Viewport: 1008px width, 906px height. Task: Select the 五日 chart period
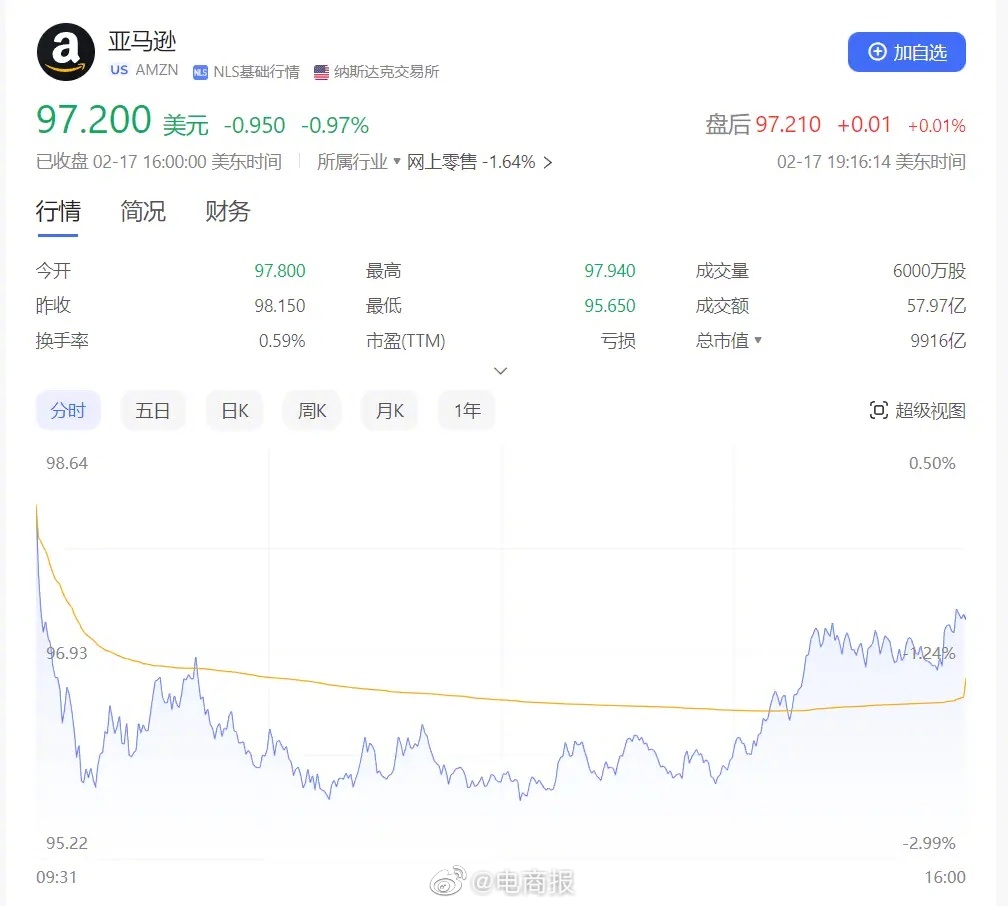pos(153,410)
